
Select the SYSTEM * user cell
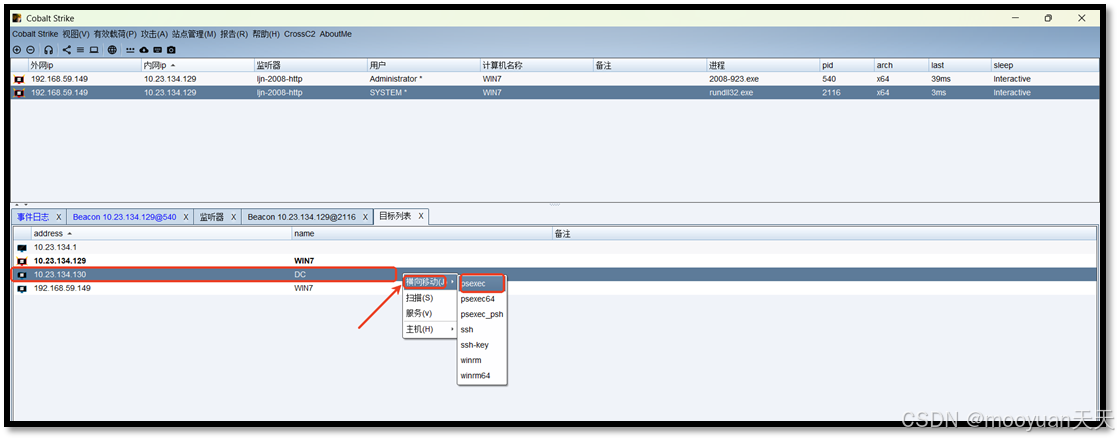pos(424,93)
